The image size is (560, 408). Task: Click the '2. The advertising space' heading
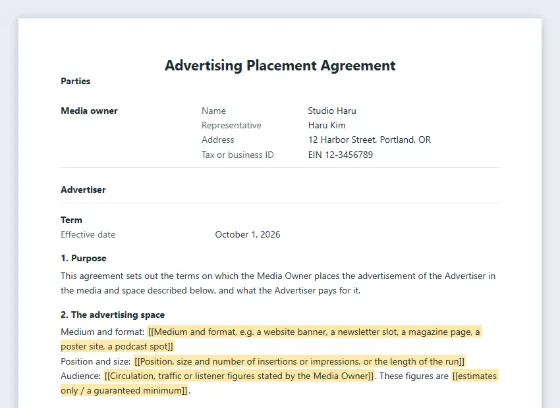point(113,315)
